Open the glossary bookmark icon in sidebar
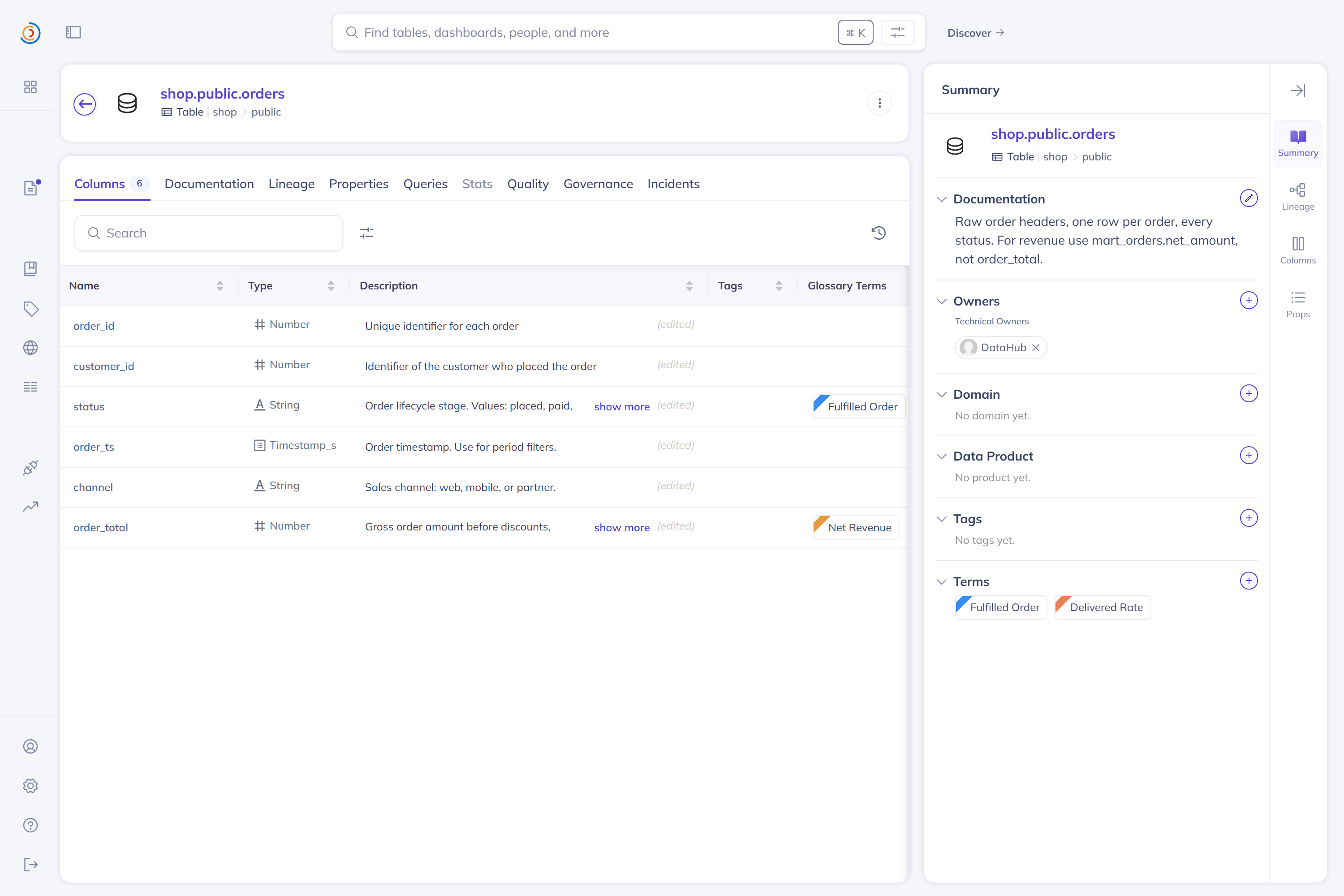The image size is (1344, 896). [x=30, y=268]
